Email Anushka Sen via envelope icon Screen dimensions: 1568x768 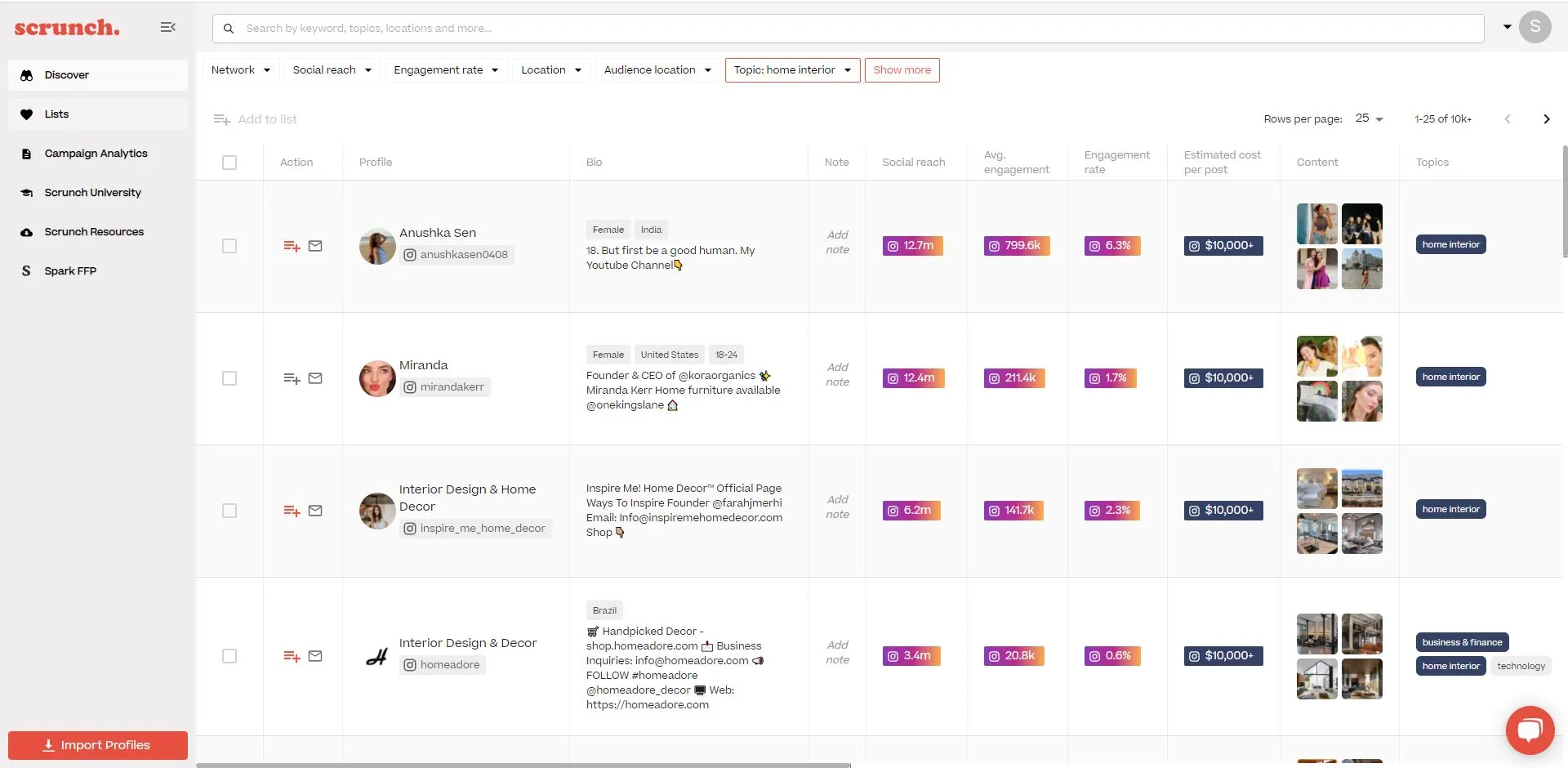[315, 246]
